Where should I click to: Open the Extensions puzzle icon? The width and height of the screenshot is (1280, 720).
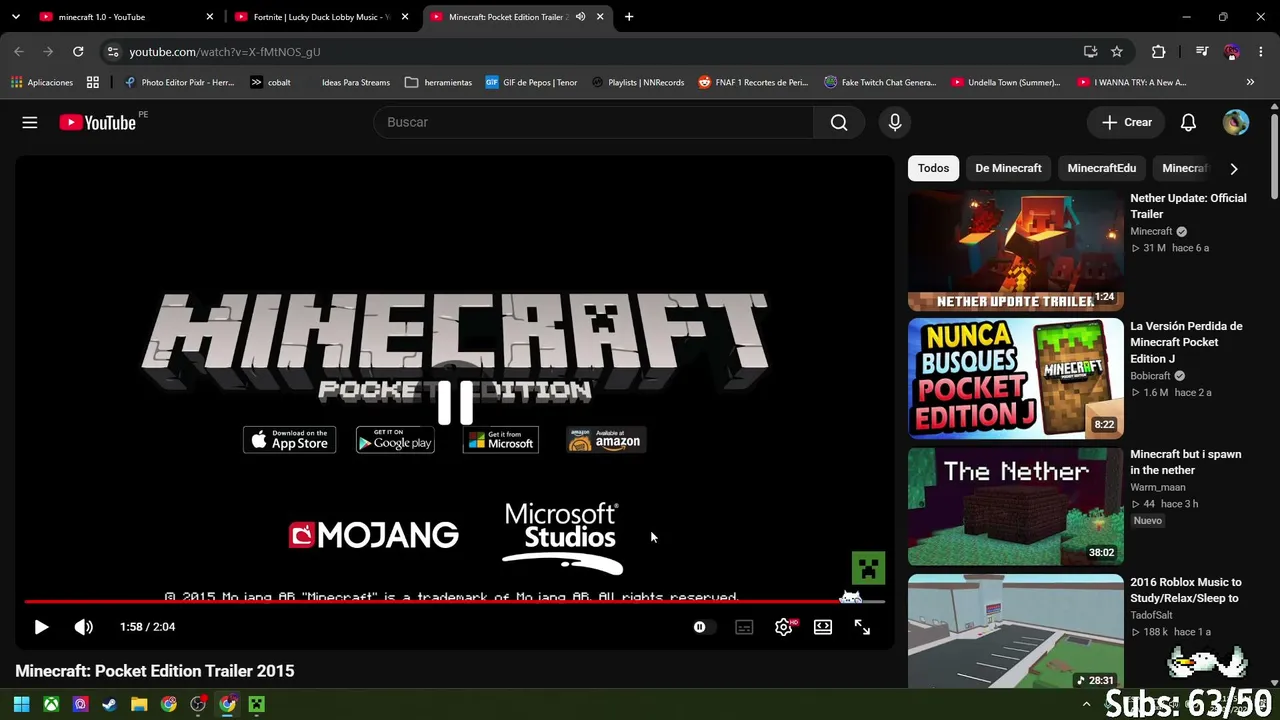[1158, 52]
